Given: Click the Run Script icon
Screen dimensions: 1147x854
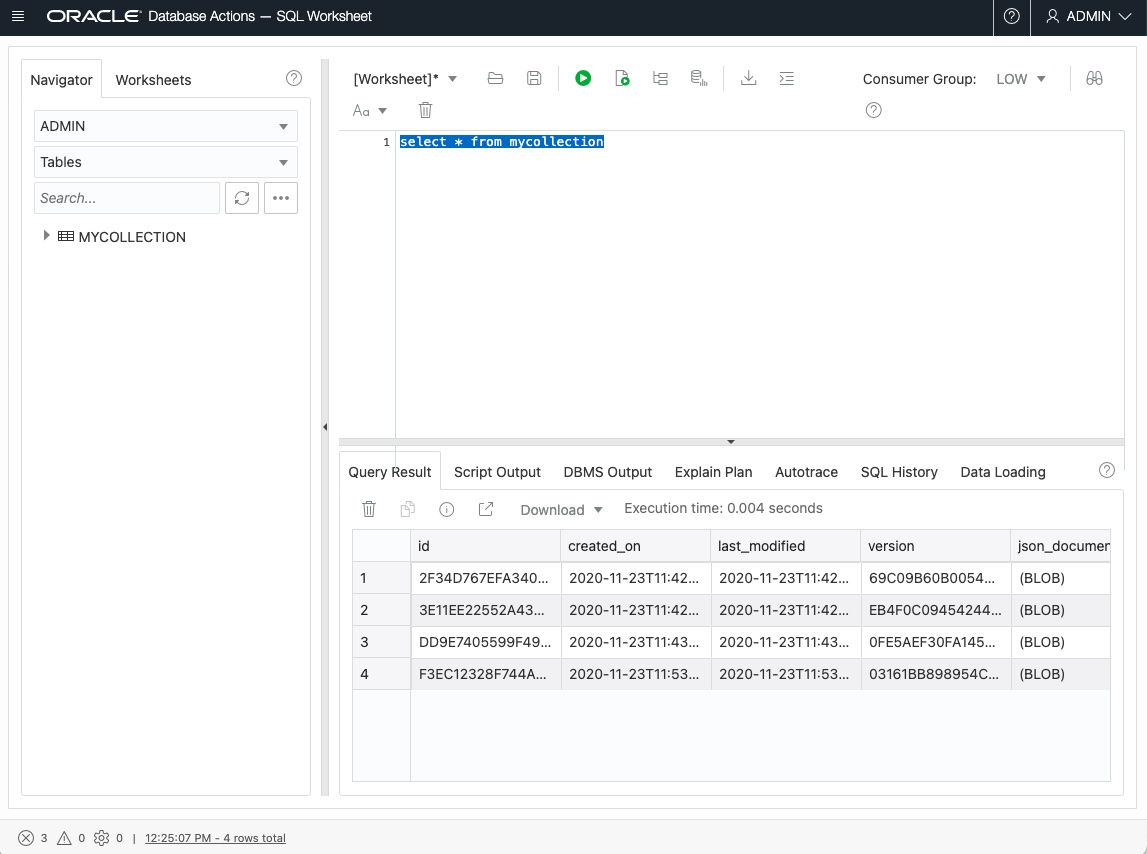Looking at the screenshot, I should [x=622, y=78].
